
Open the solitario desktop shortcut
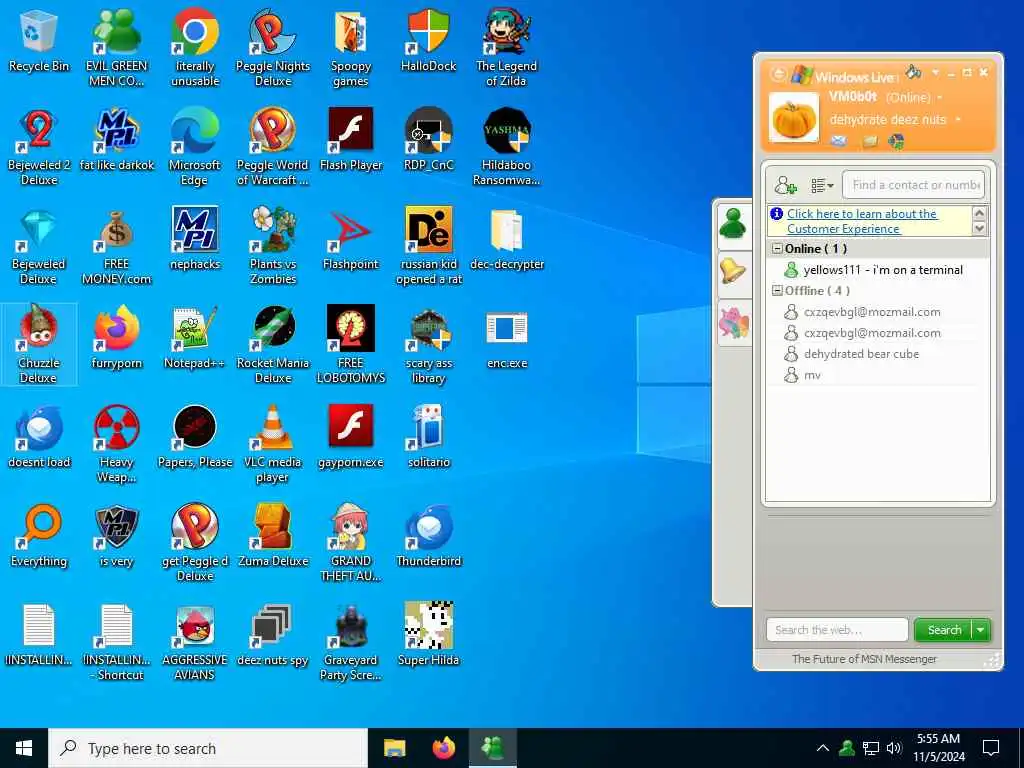point(428,438)
